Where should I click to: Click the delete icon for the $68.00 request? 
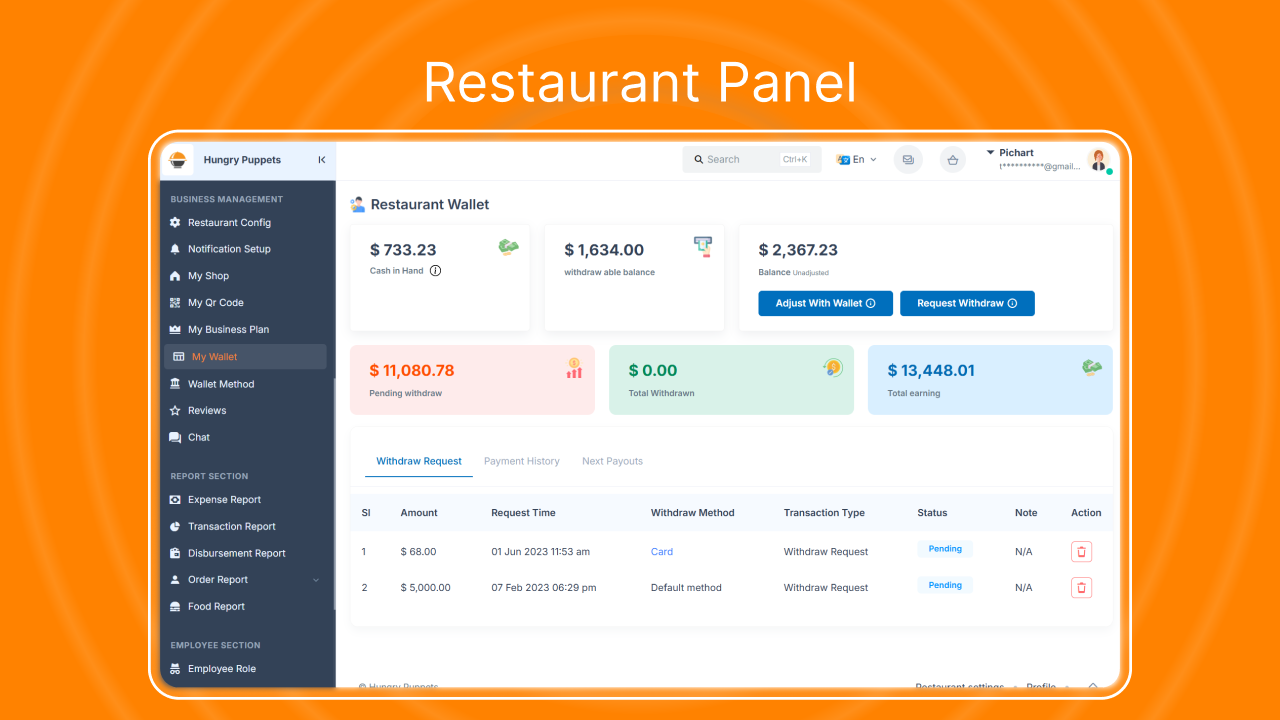tap(1081, 551)
